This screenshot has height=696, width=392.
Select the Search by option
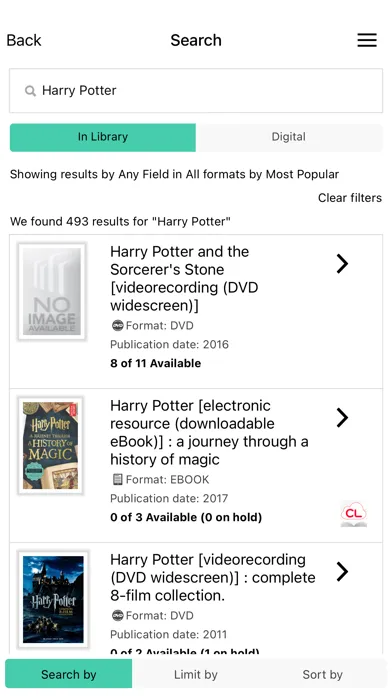pos(68,675)
